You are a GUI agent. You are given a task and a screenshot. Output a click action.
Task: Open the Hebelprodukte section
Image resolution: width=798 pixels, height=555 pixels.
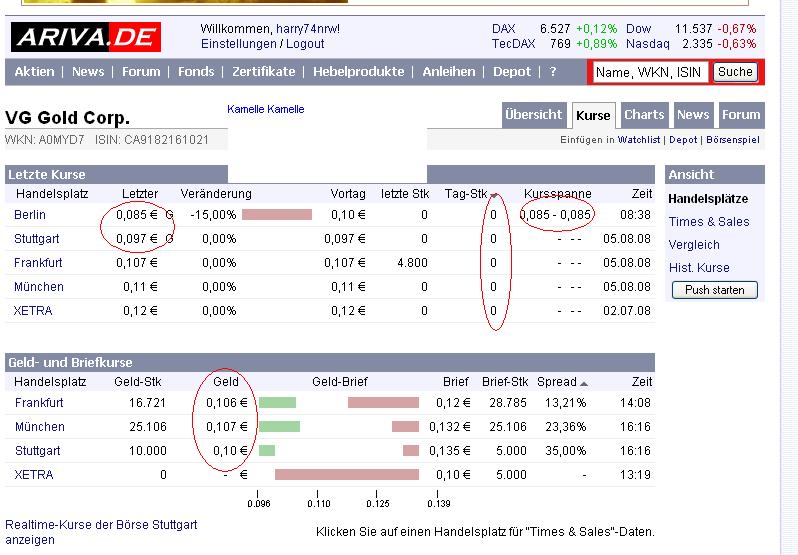(358, 72)
